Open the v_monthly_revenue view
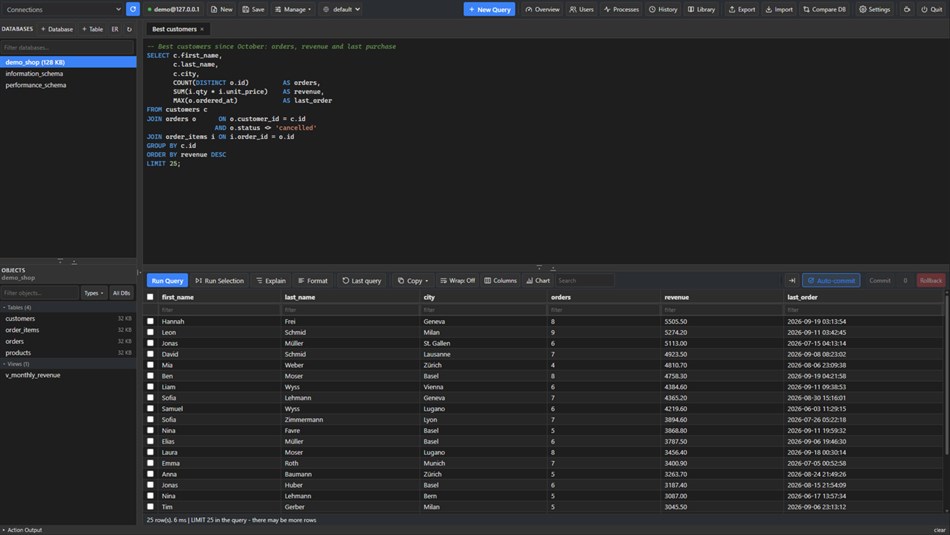 click(x=68, y=375)
